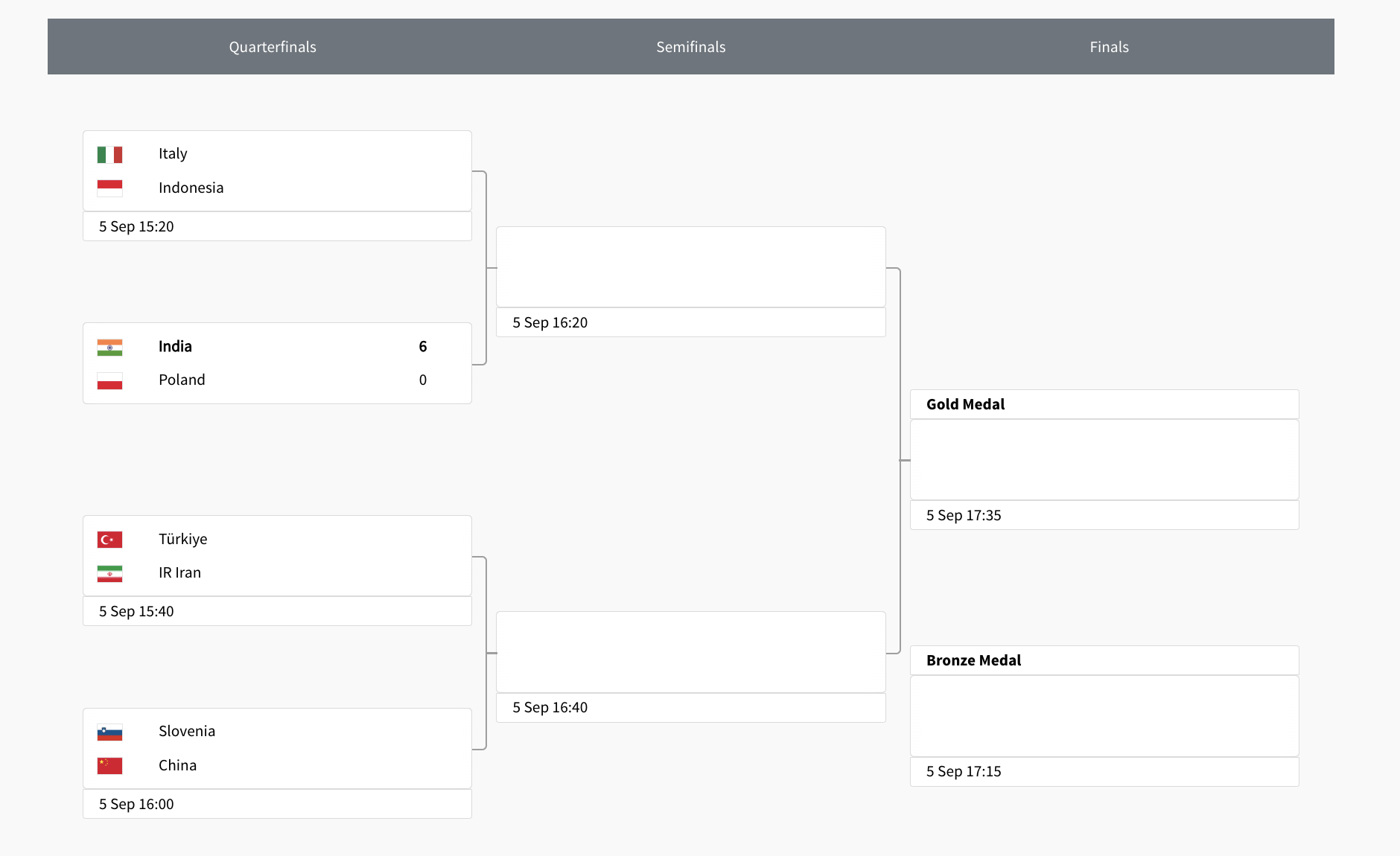Viewport: 1400px width, 856px height.
Task: Click the Türkiye team name
Action: click(182, 539)
